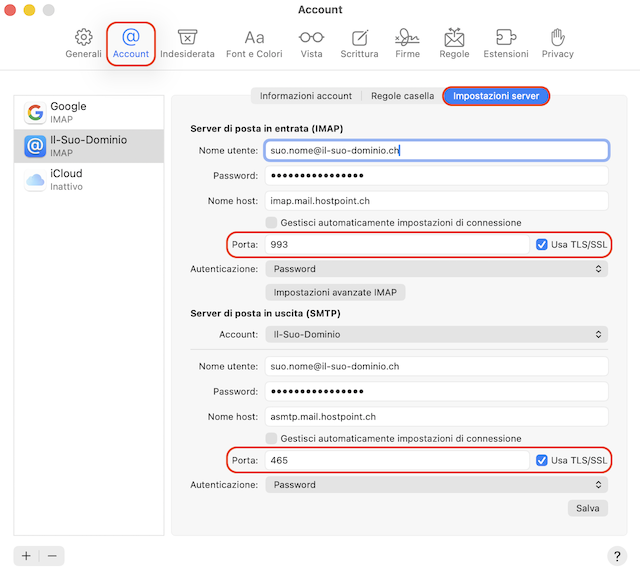Open Regole mail rules pane
Screen dimensions: 640x577
[x=454, y=43]
